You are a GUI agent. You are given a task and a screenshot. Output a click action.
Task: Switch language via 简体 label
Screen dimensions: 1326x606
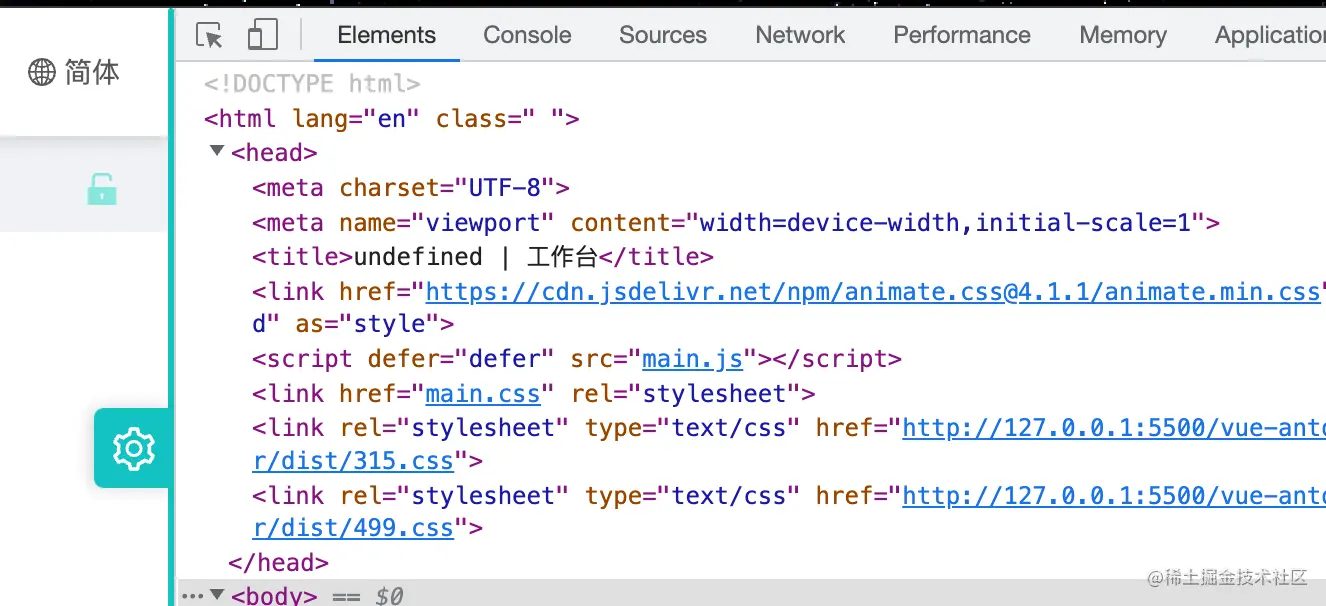pos(92,72)
